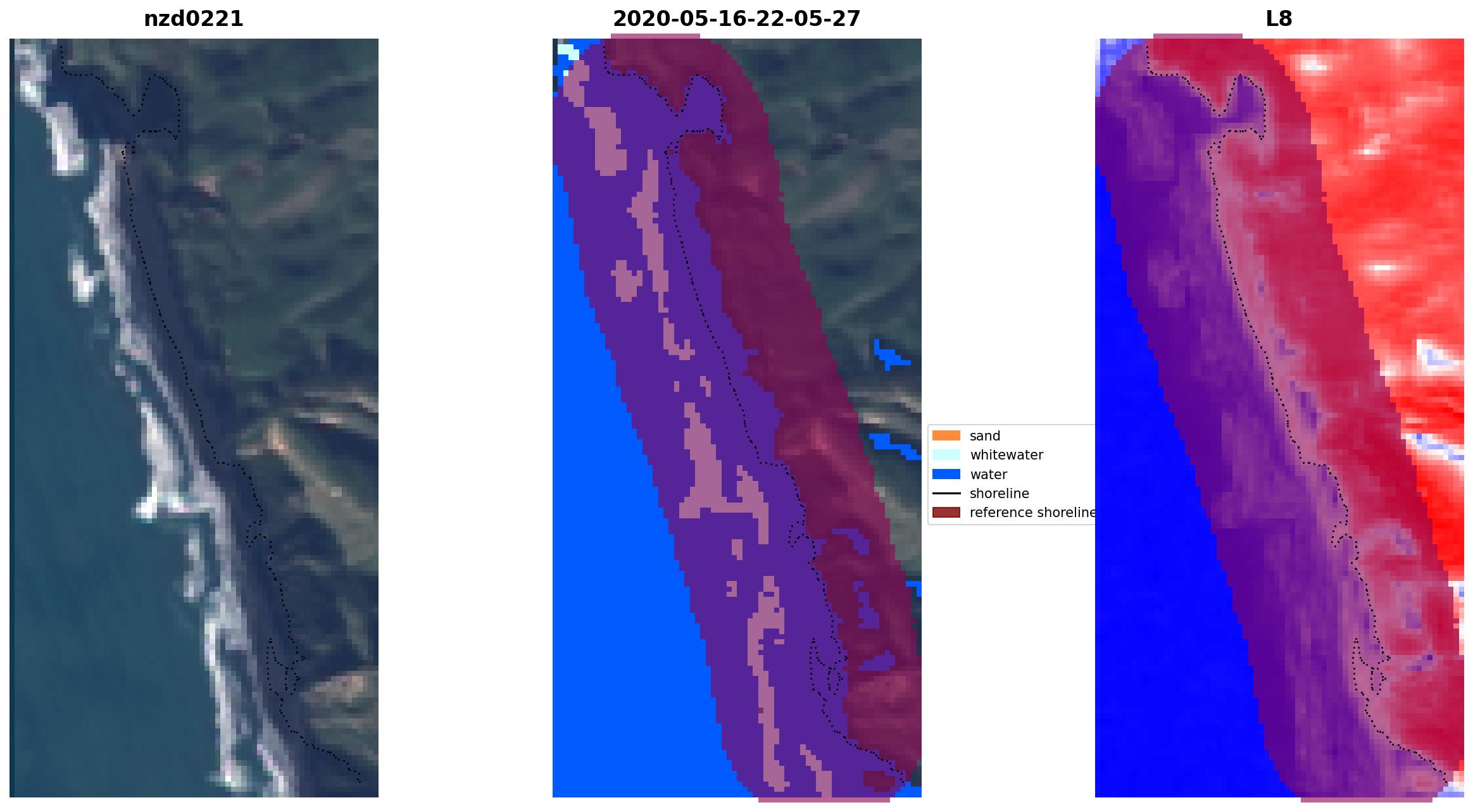Viewport: 1473px width, 812px height.
Task: Click the water legend label text
Action: 988,475
